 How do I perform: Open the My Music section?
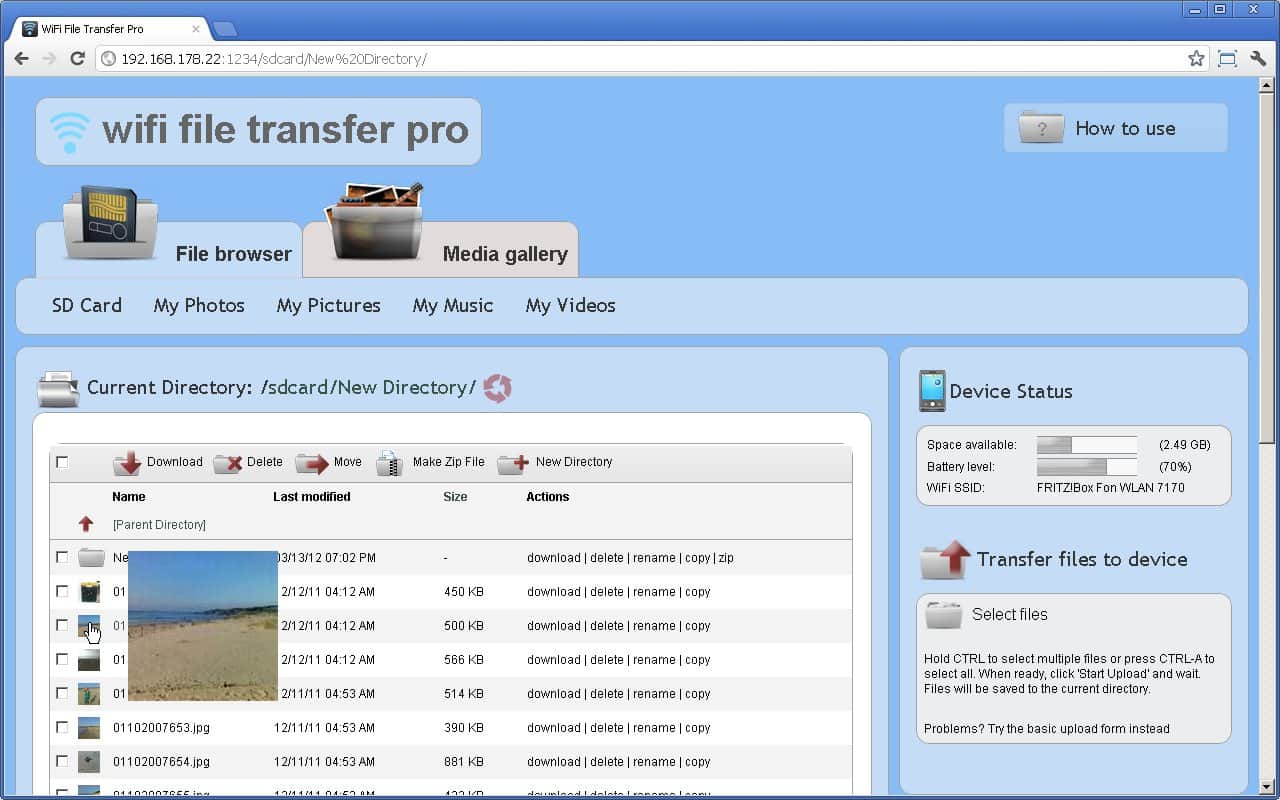453,306
